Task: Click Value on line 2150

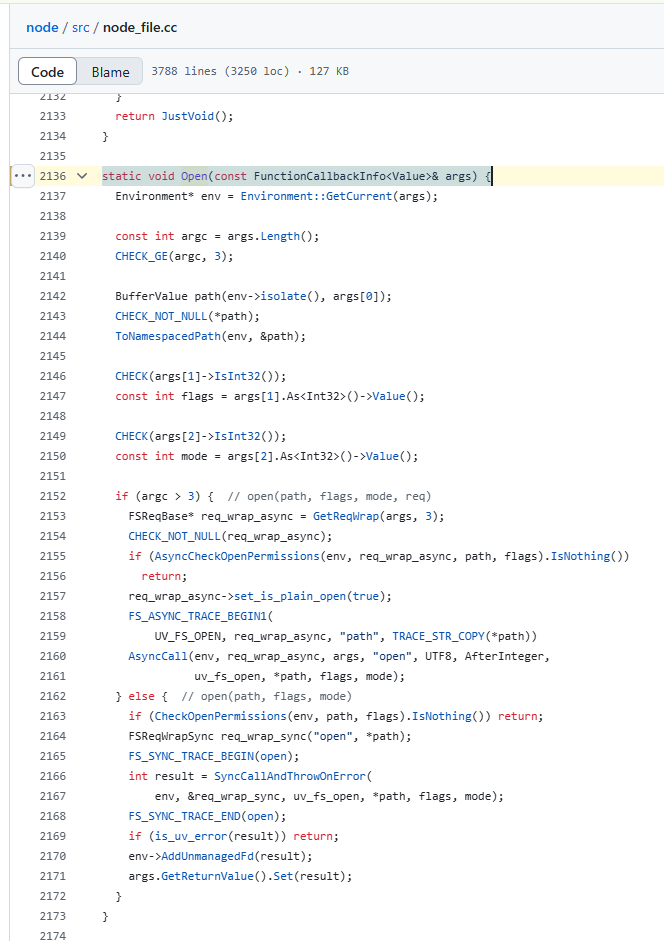Action: click(x=382, y=456)
